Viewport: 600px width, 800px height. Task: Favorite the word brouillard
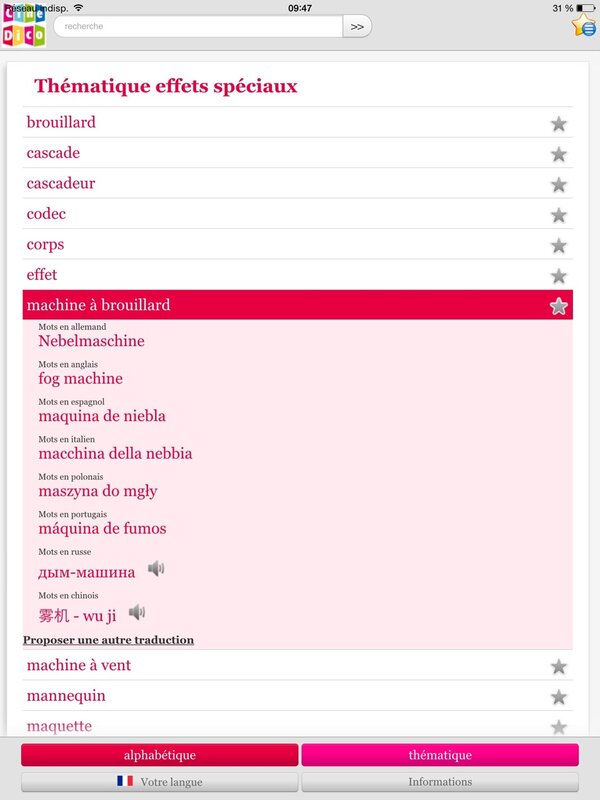coord(559,123)
